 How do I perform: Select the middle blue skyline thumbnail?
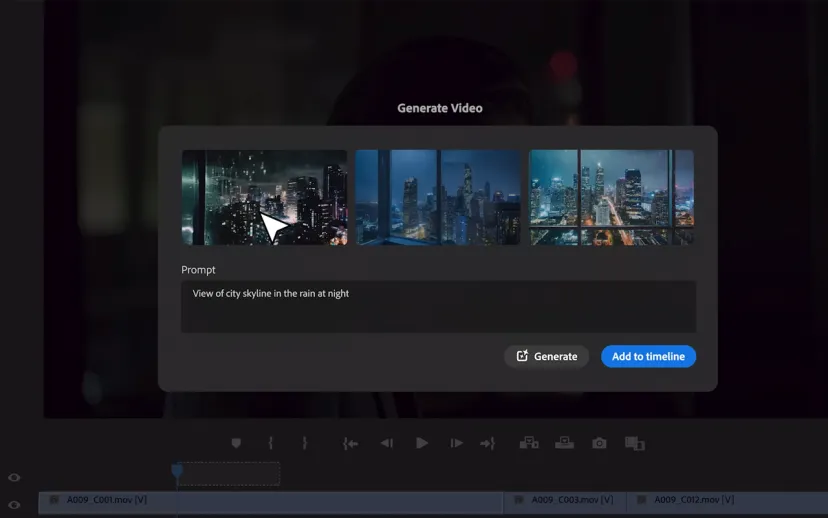click(438, 197)
